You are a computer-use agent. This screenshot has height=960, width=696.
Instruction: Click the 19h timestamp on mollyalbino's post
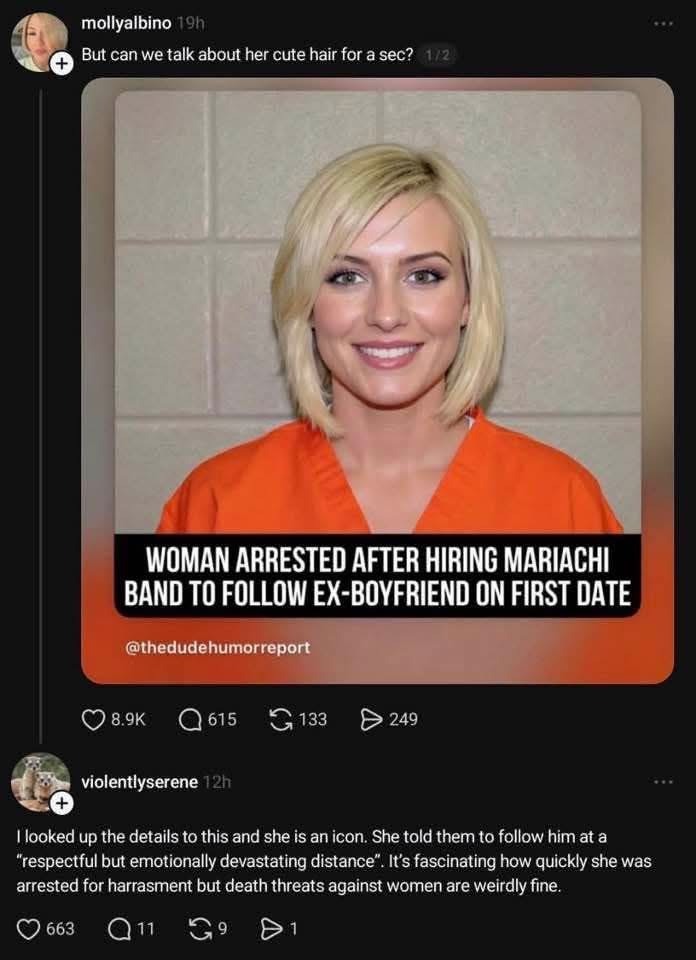(189, 23)
